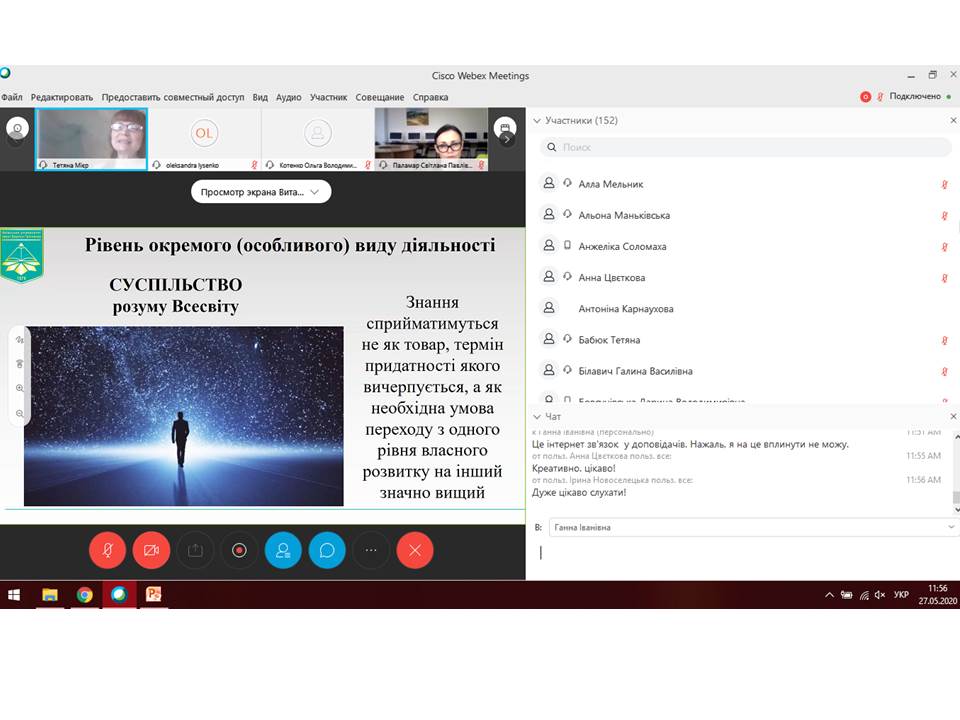The image size is (960, 720).
Task: Turn on camera with the red video button
Action: [151, 550]
